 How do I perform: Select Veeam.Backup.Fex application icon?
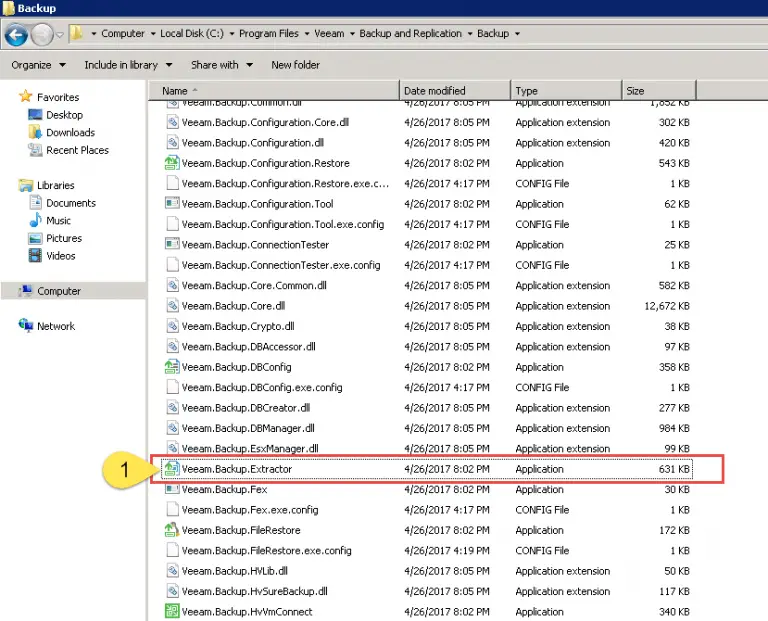[x=172, y=489]
